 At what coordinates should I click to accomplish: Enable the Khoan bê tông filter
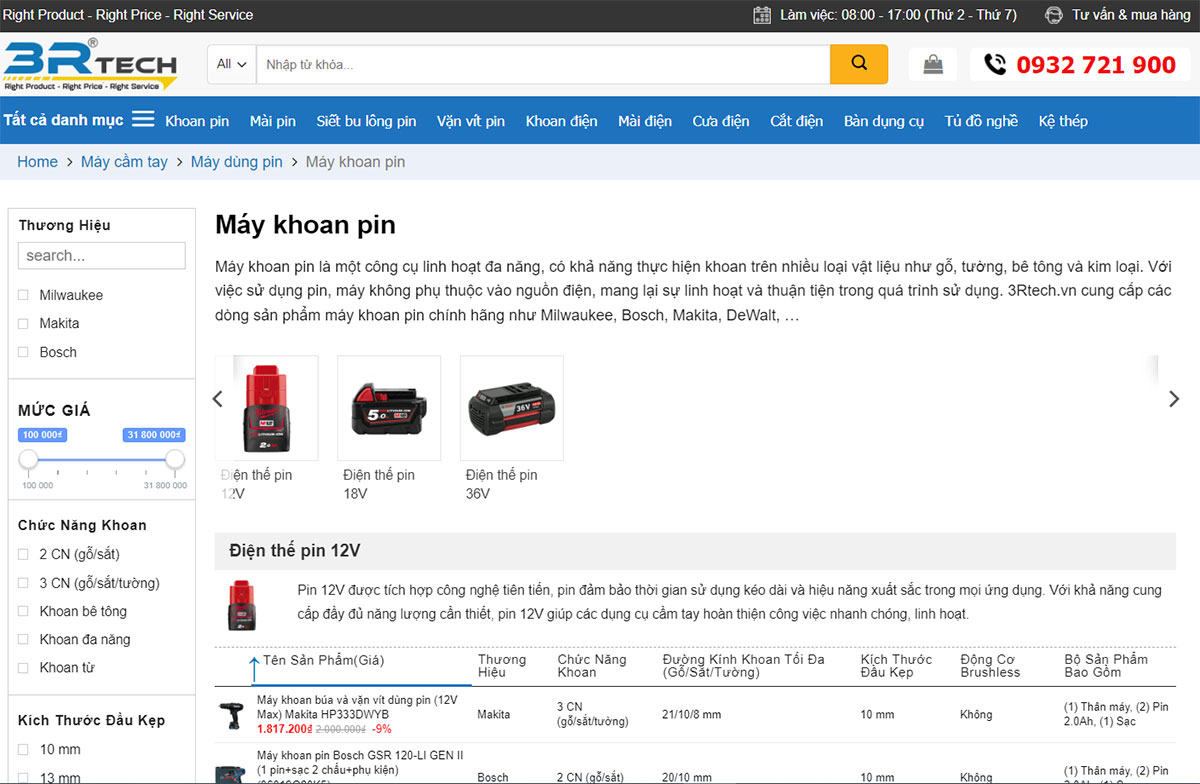(23, 611)
